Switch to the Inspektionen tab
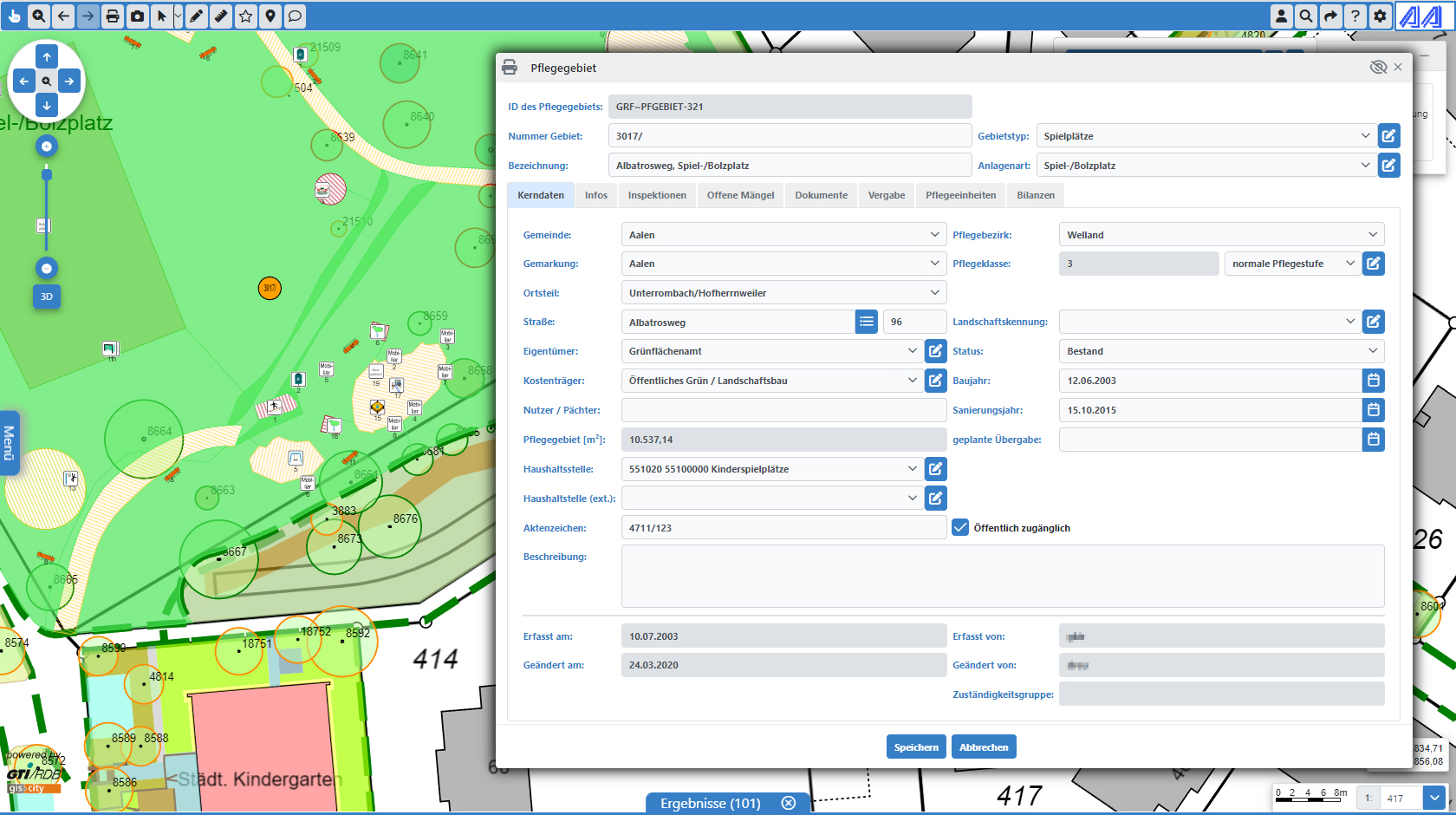This screenshot has width=1456, height=815. (656, 195)
